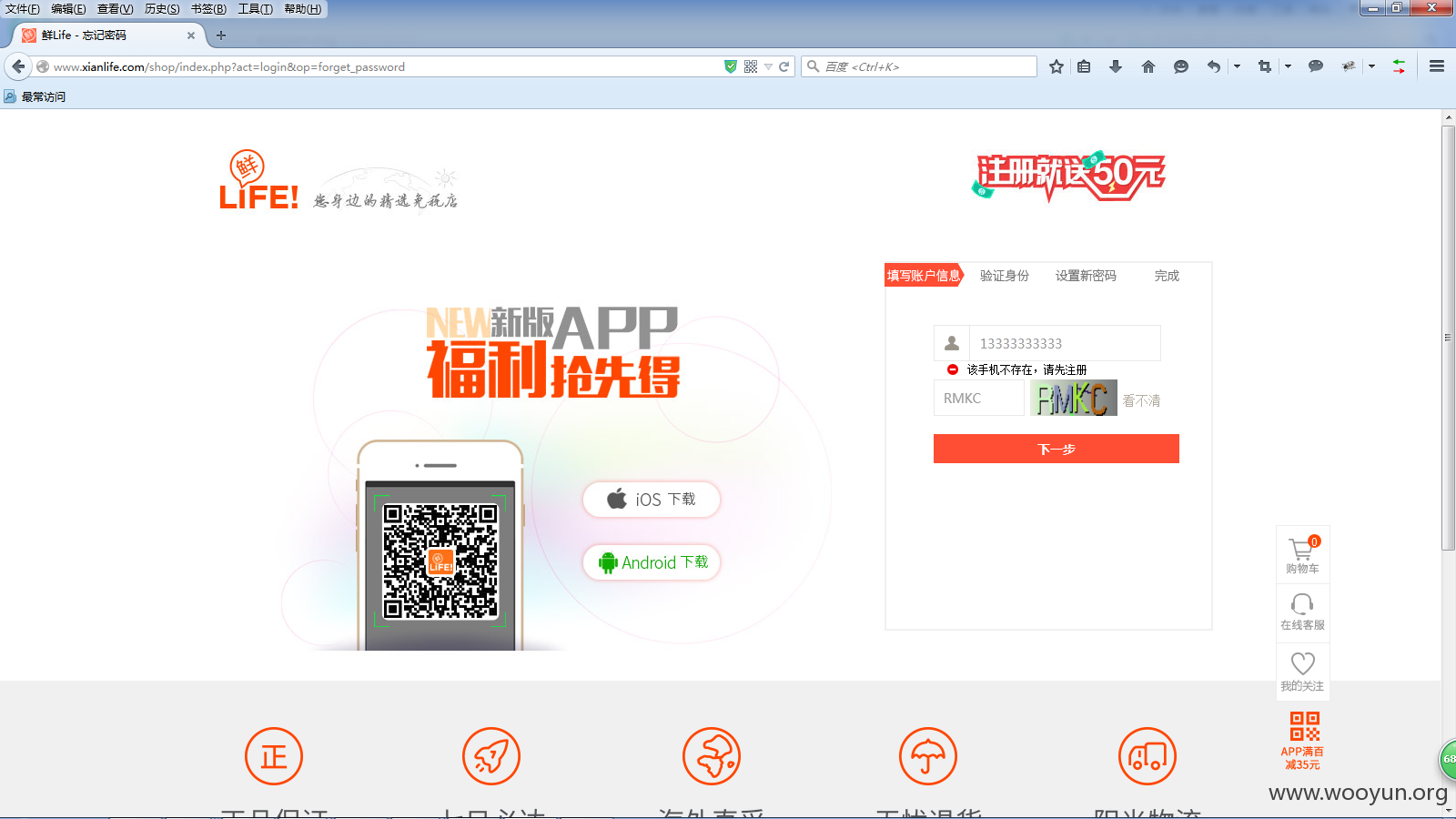Screen dimensions: 1456x819
Task: Select the 设置新密码 step
Action: click(1086, 276)
